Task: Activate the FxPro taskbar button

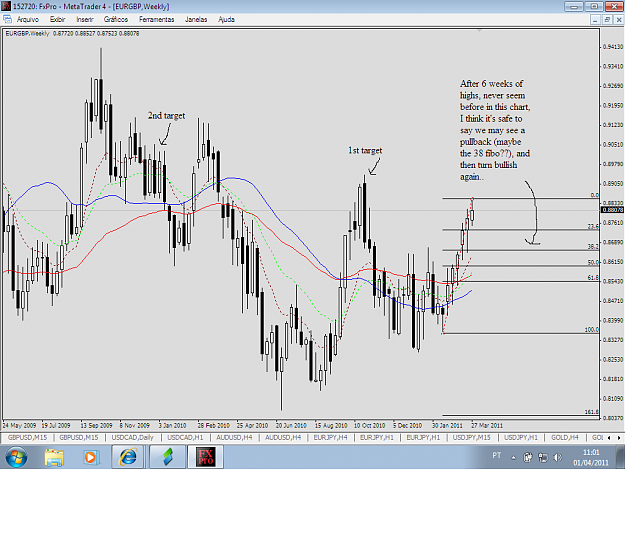Action: pos(206,457)
